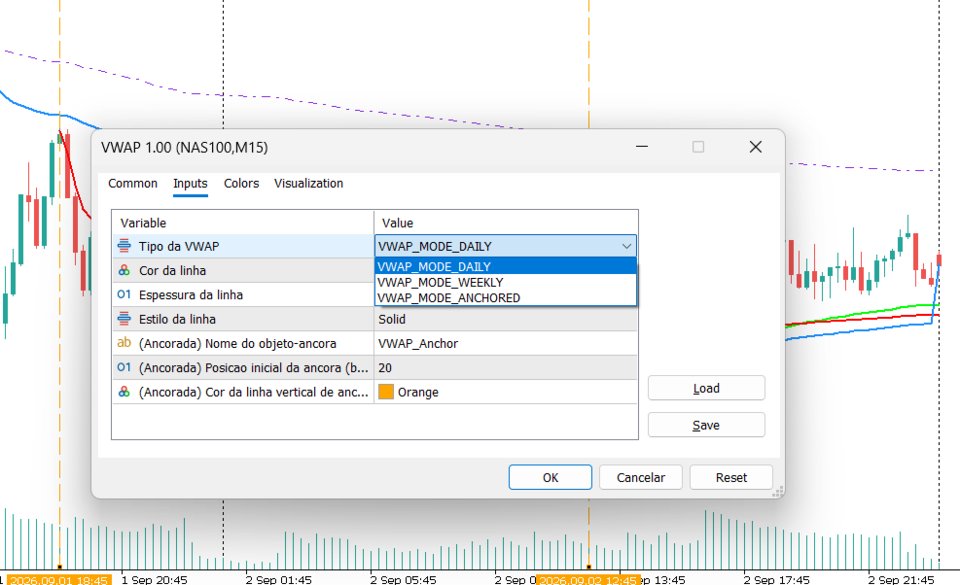Viewport: 960px width, 585px height.
Task: Select the Espessura da linha row label
Action: (191, 295)
